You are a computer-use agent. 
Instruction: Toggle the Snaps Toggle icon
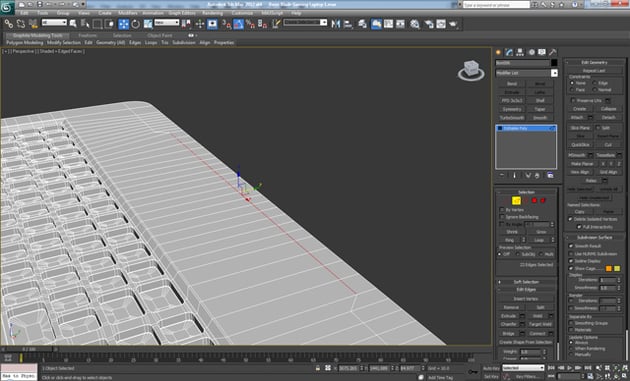pos(227,24)
